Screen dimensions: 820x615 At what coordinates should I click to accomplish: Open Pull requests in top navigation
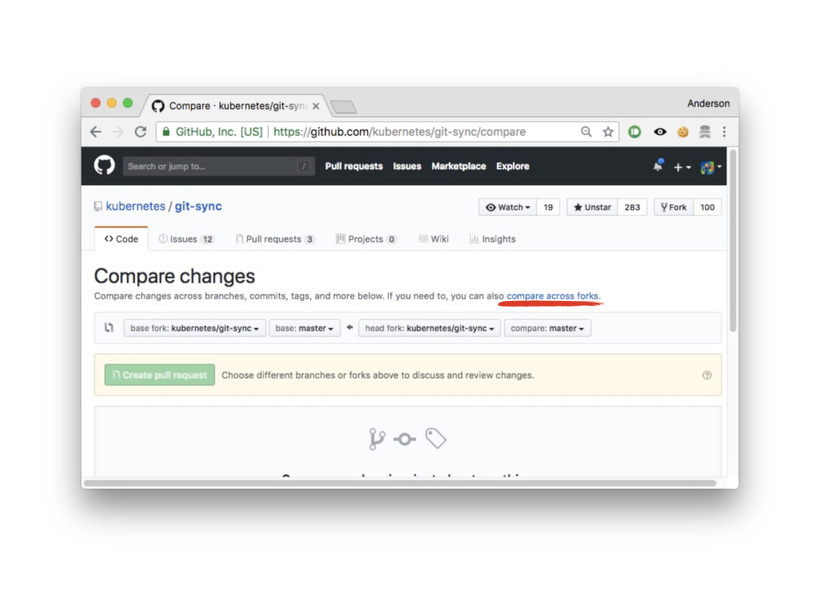point(354,166)
